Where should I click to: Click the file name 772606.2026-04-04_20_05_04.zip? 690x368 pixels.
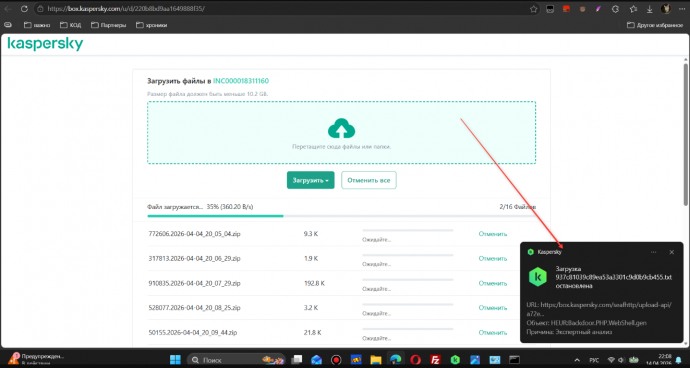[x=195, y=234]
